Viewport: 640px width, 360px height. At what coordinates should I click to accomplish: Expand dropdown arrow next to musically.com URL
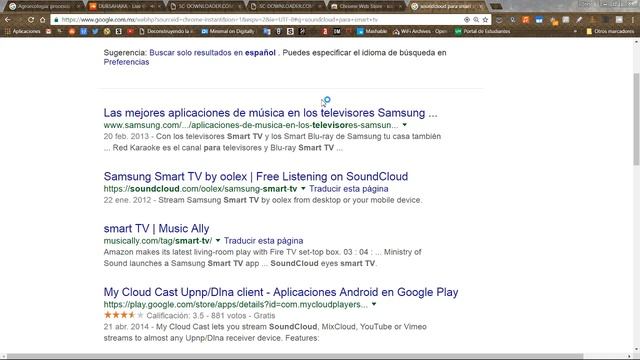(x=218, y=240)
